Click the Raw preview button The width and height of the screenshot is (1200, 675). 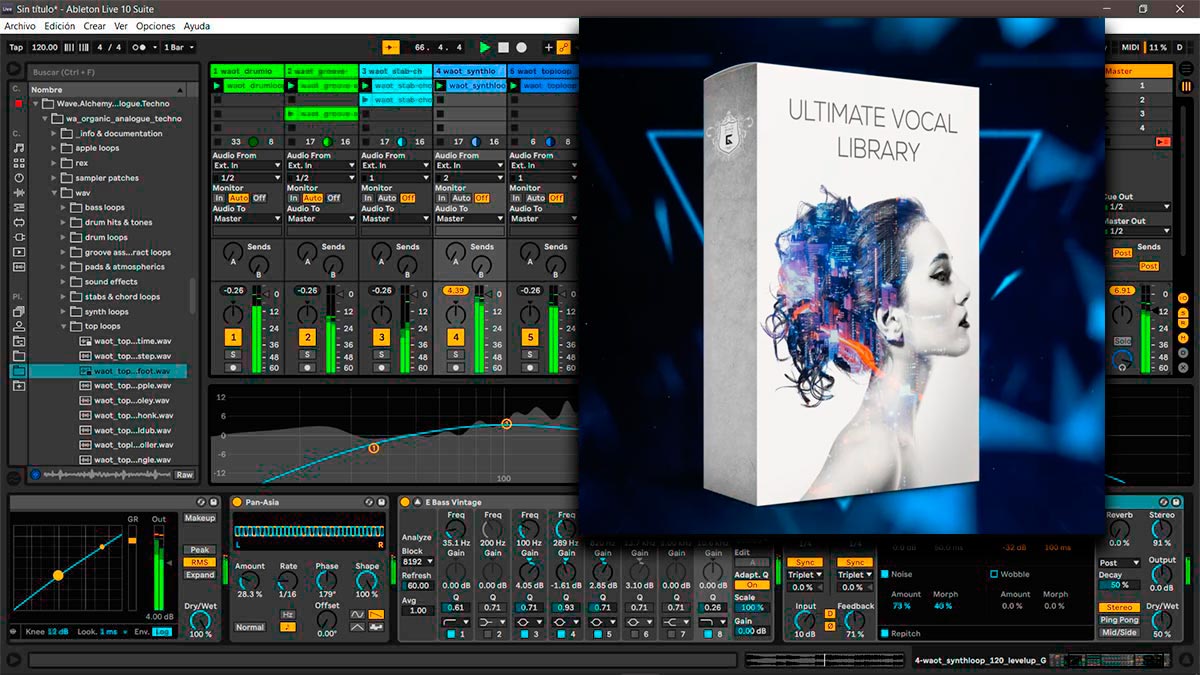pyautogui.click(x=184, y=475)
